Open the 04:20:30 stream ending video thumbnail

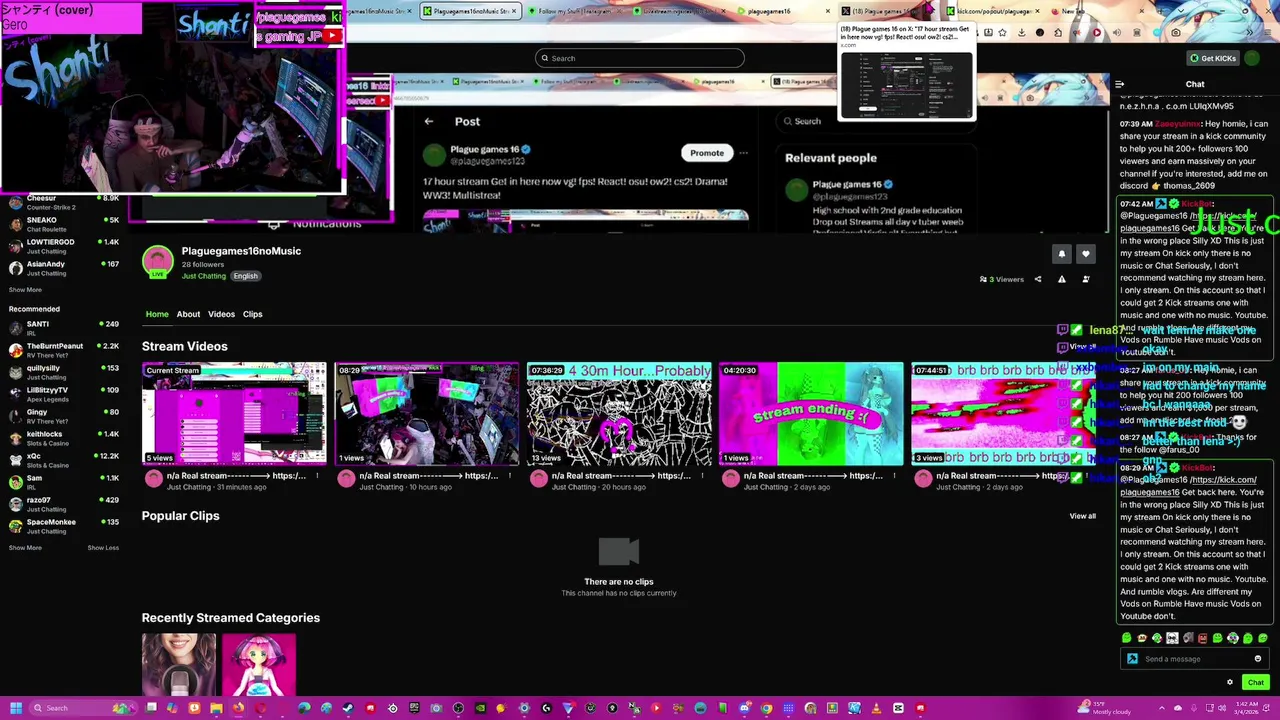coord(811,414)
